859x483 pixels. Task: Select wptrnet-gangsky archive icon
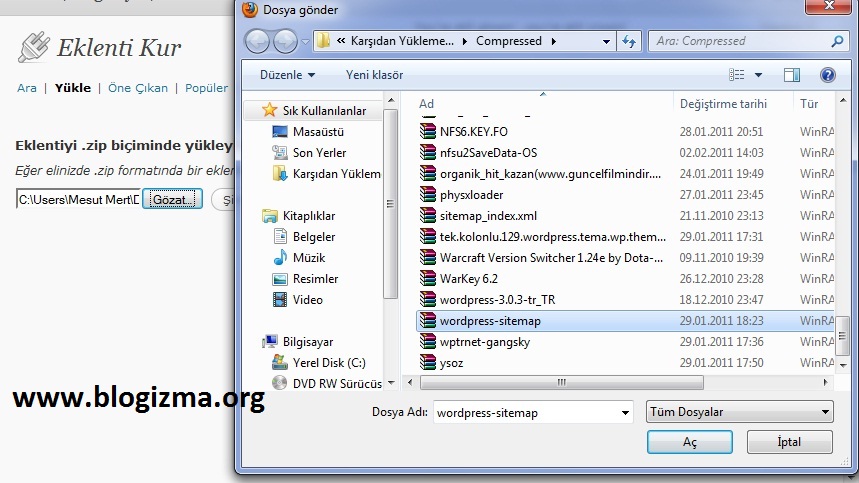coord(428,342)
